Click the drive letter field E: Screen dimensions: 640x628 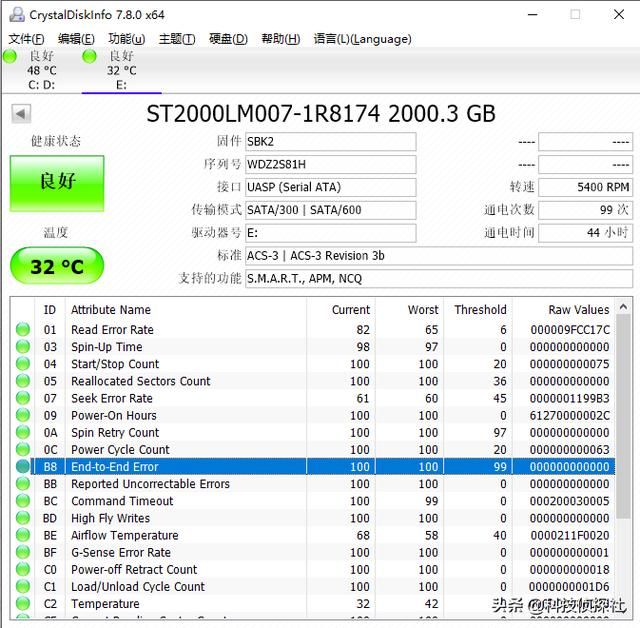click(331, 233)
